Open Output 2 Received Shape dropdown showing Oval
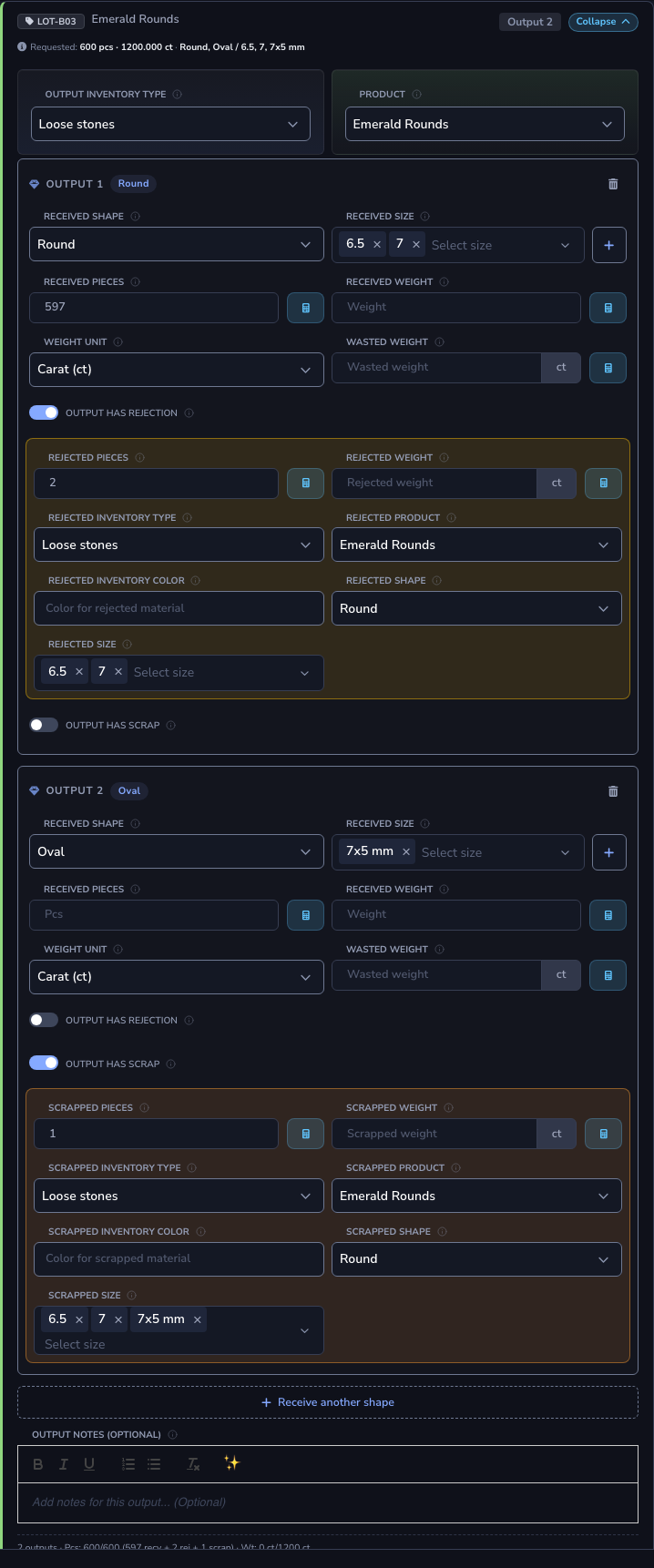 pos(177,852)
